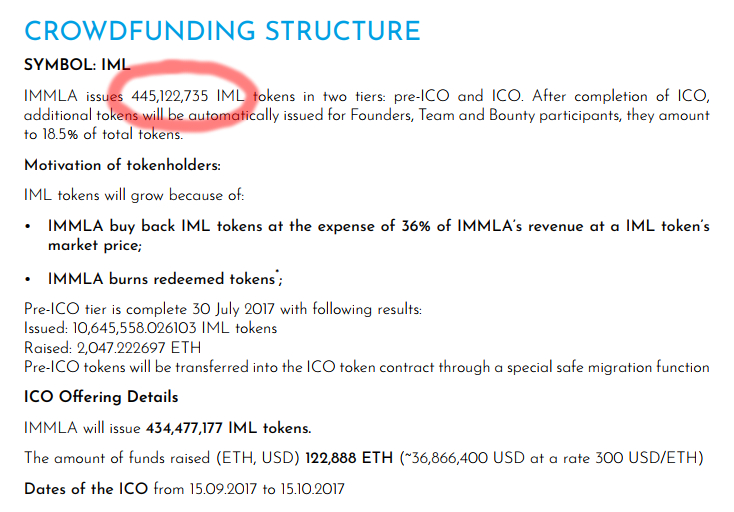Click the bold 434,477,177 IML tokens text

coord(228,428)
